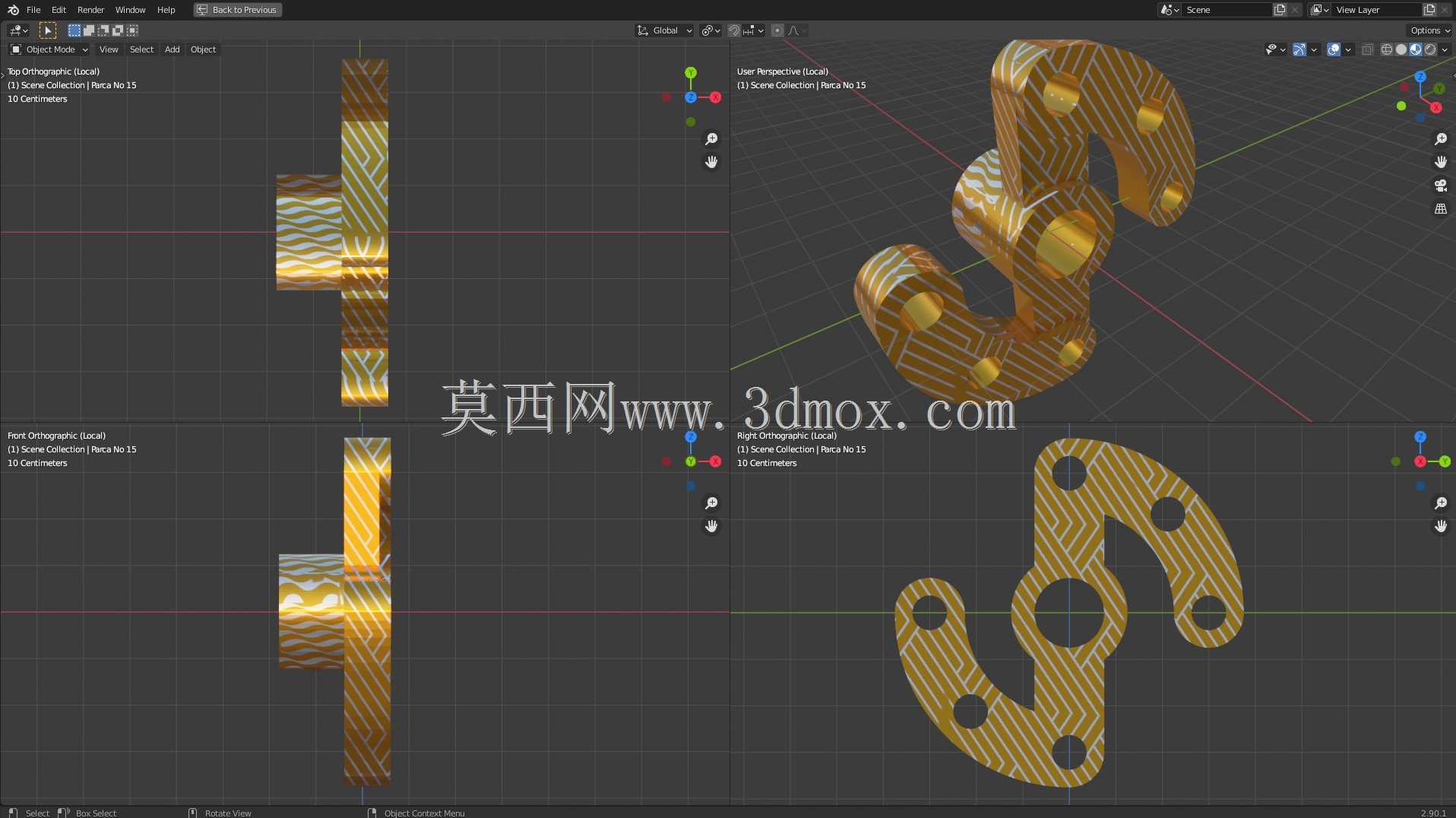Choose Subtract selection mode icon
Screen dimensions: 1456x818
point(103,30)
